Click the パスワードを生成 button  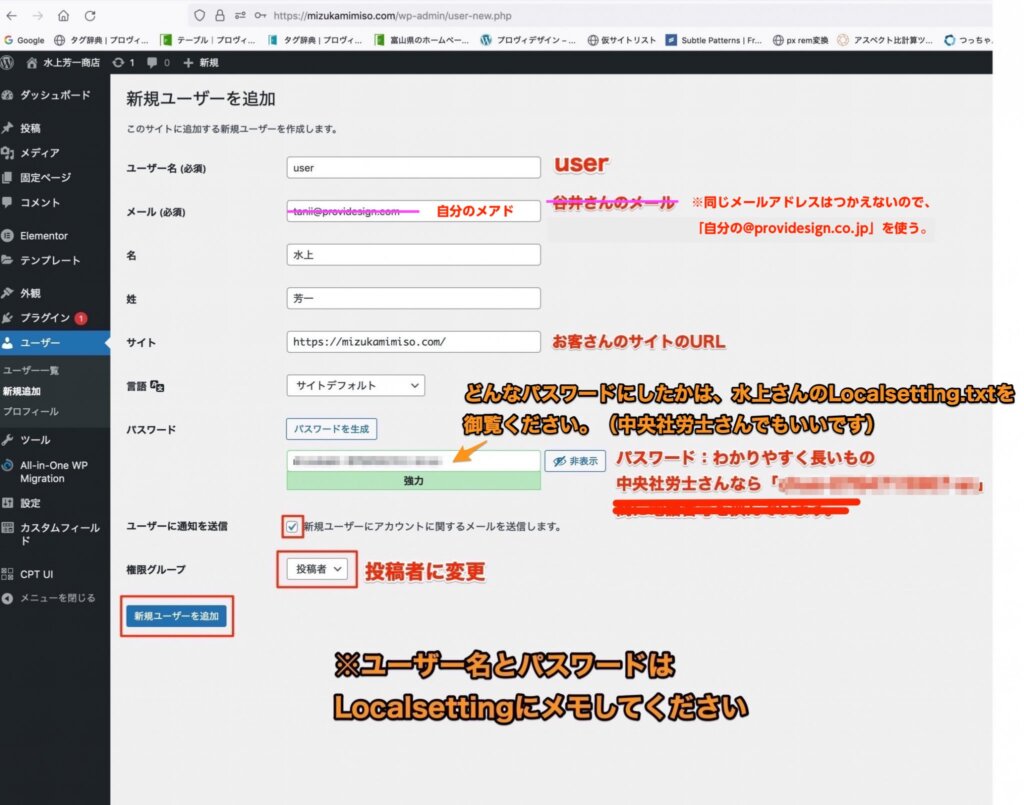tap(331, 429)
